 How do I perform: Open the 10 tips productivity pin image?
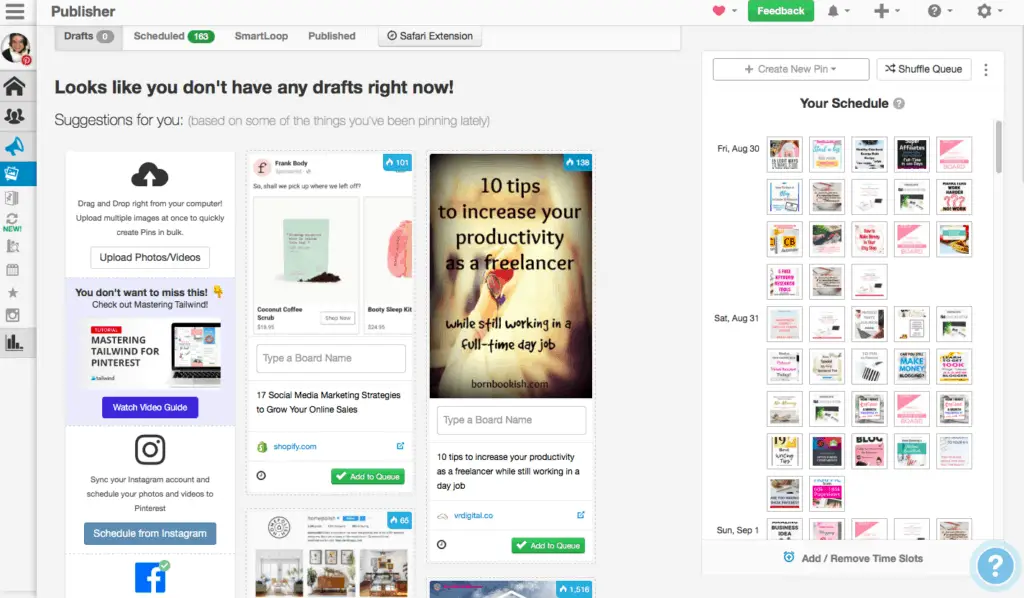click(x=511, y=275)
